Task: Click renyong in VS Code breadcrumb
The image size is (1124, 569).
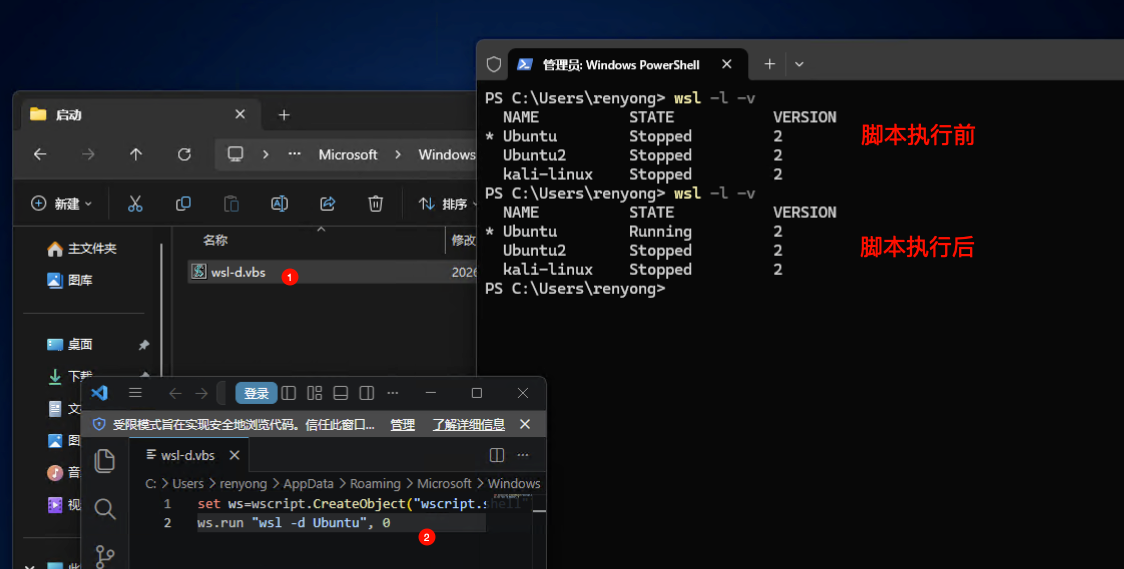Action: 243,484
